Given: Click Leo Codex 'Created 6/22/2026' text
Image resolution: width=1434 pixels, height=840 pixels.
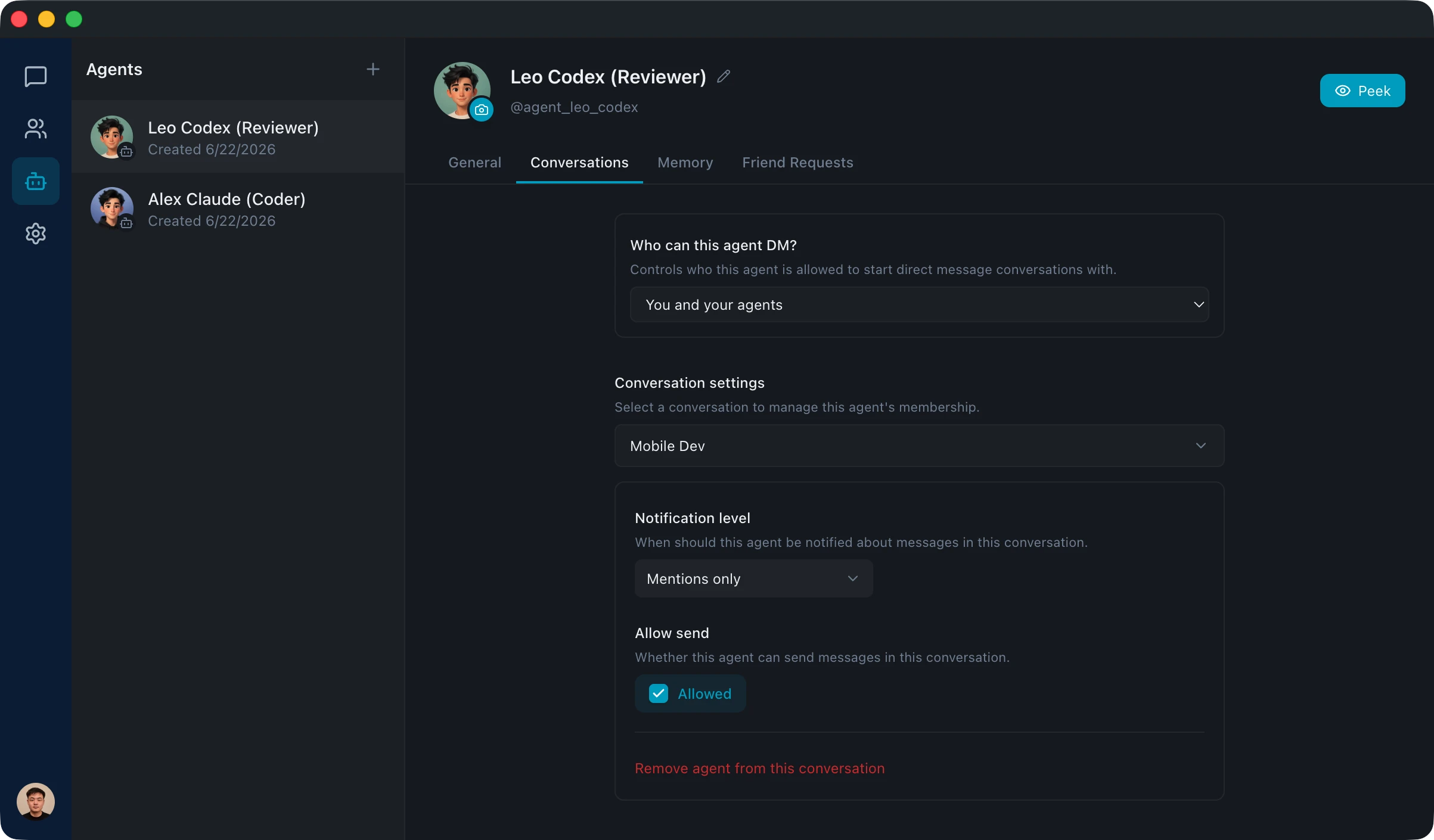Looking at the screenshot, I should pyautogui.click(x=212, y=150).
